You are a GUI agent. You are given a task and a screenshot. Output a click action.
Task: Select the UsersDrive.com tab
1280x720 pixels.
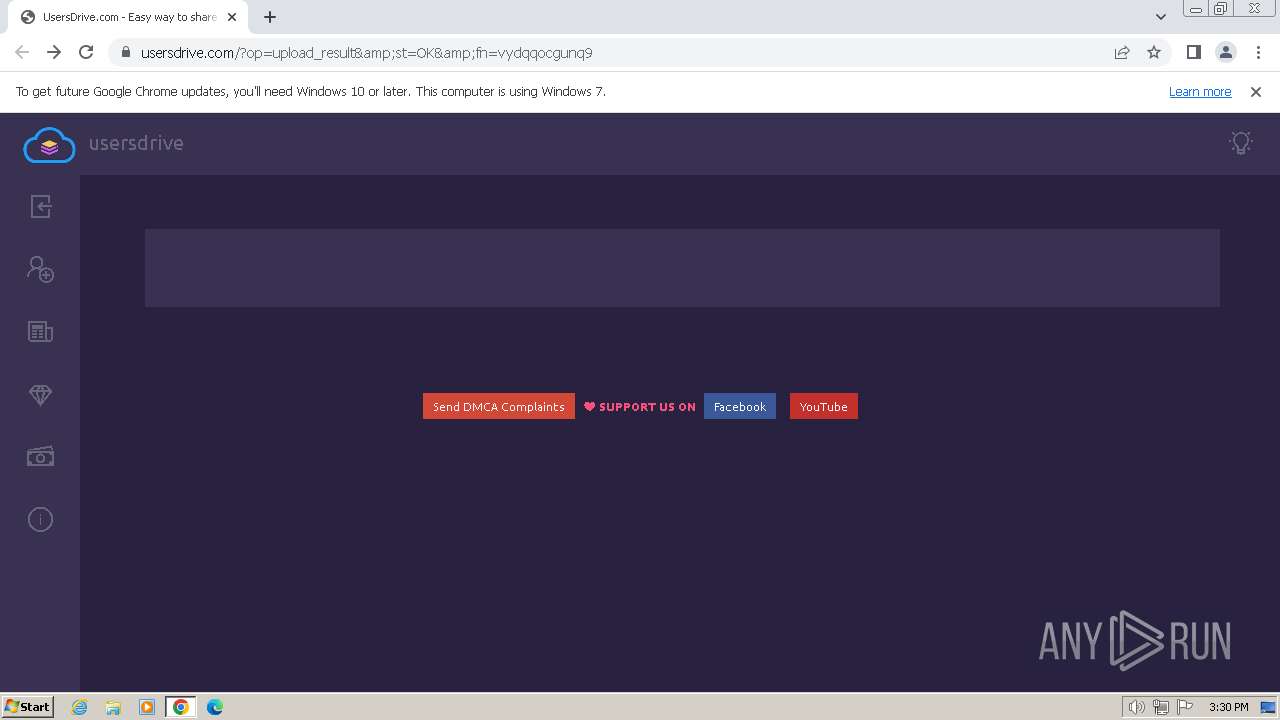[x=128, y=17]
